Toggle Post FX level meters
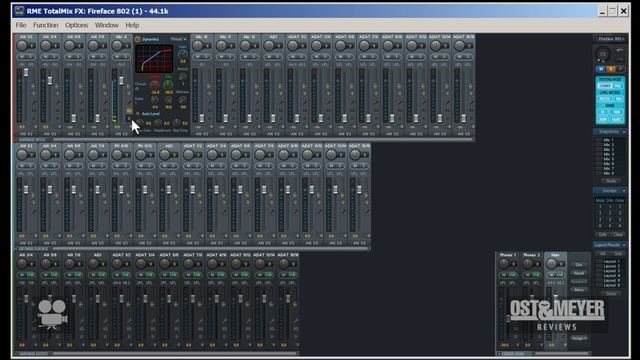This screenshot has height=360, width=640. pos(604,99)
